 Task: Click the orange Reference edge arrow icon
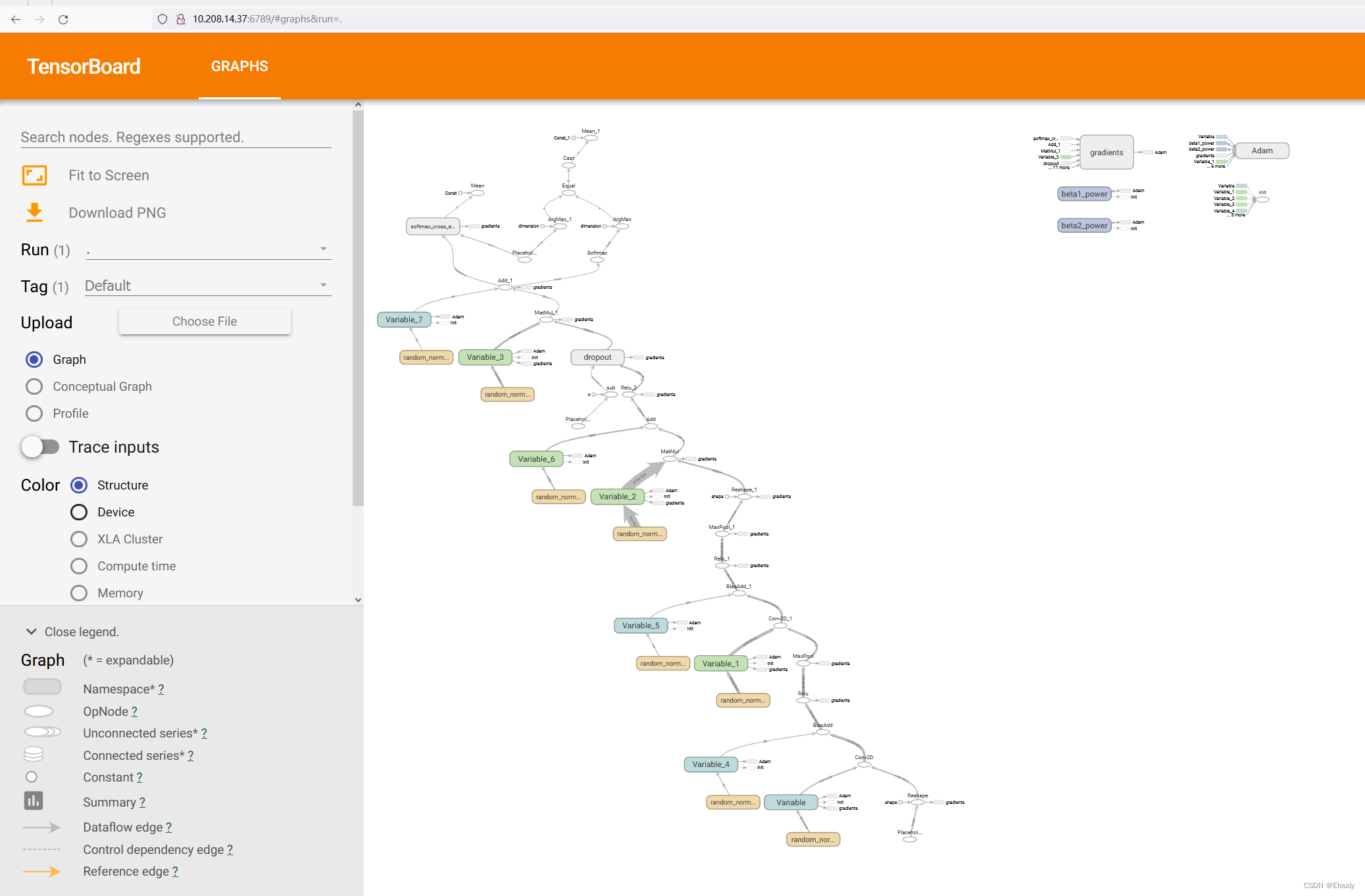pos(42,871)
